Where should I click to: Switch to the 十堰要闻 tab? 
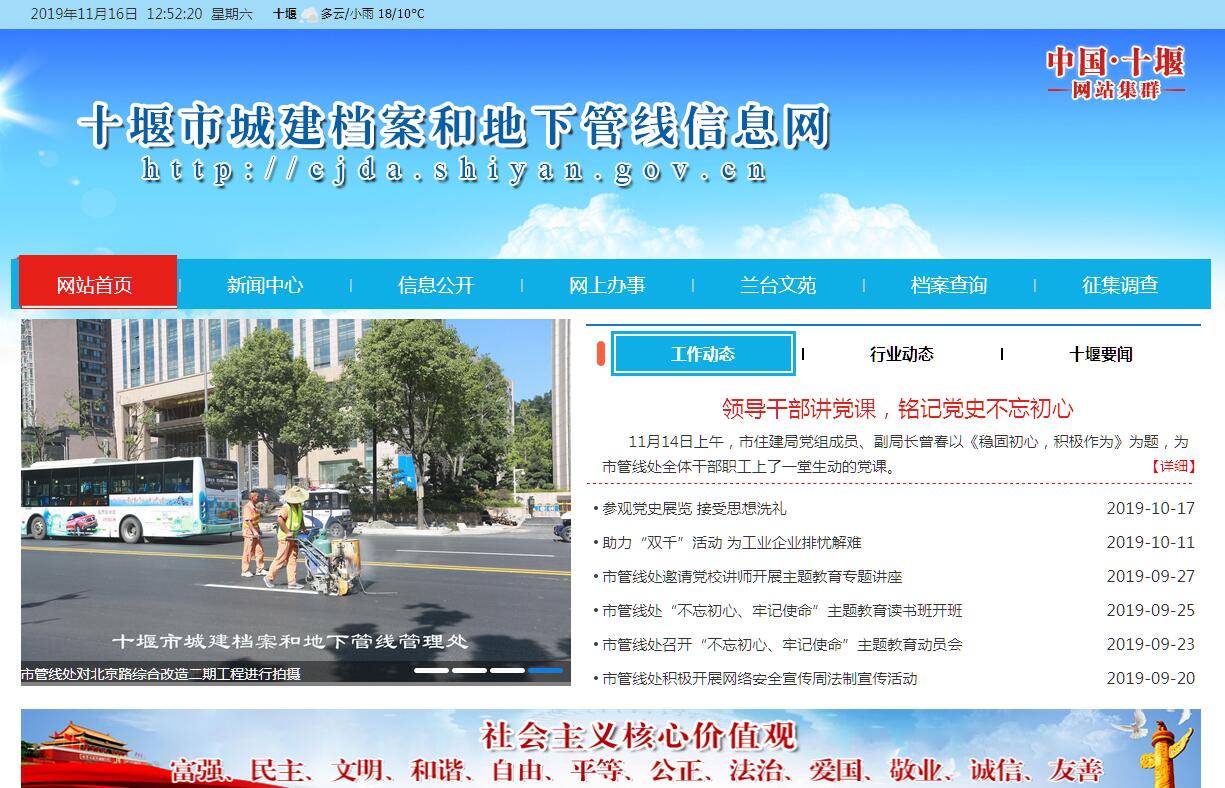[x=1100, y=354]
